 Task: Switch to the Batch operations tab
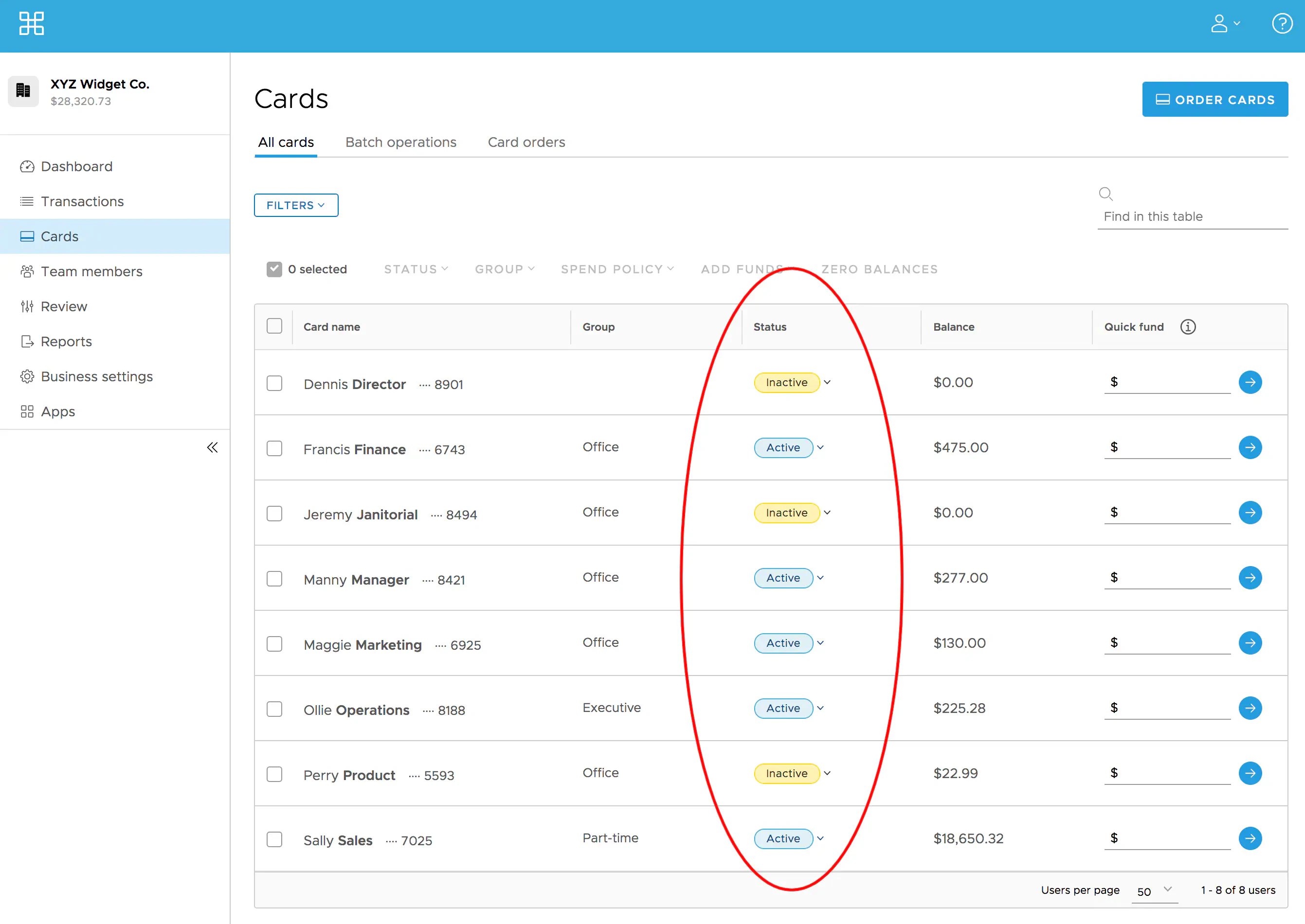pos(400,142)
